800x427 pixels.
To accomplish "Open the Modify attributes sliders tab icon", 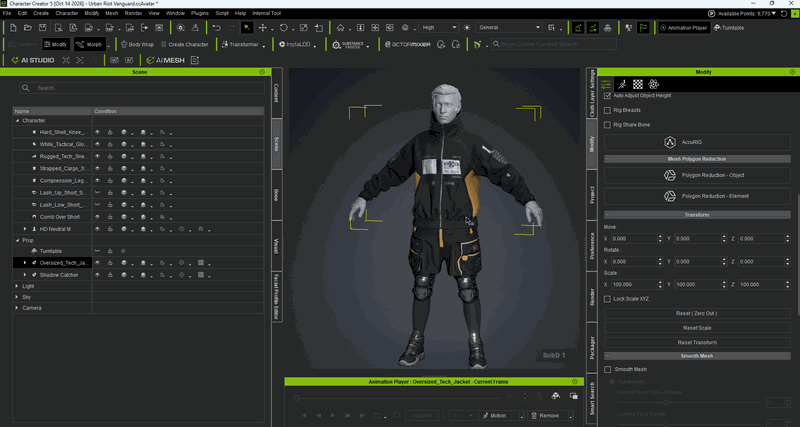I will (606, 84).
